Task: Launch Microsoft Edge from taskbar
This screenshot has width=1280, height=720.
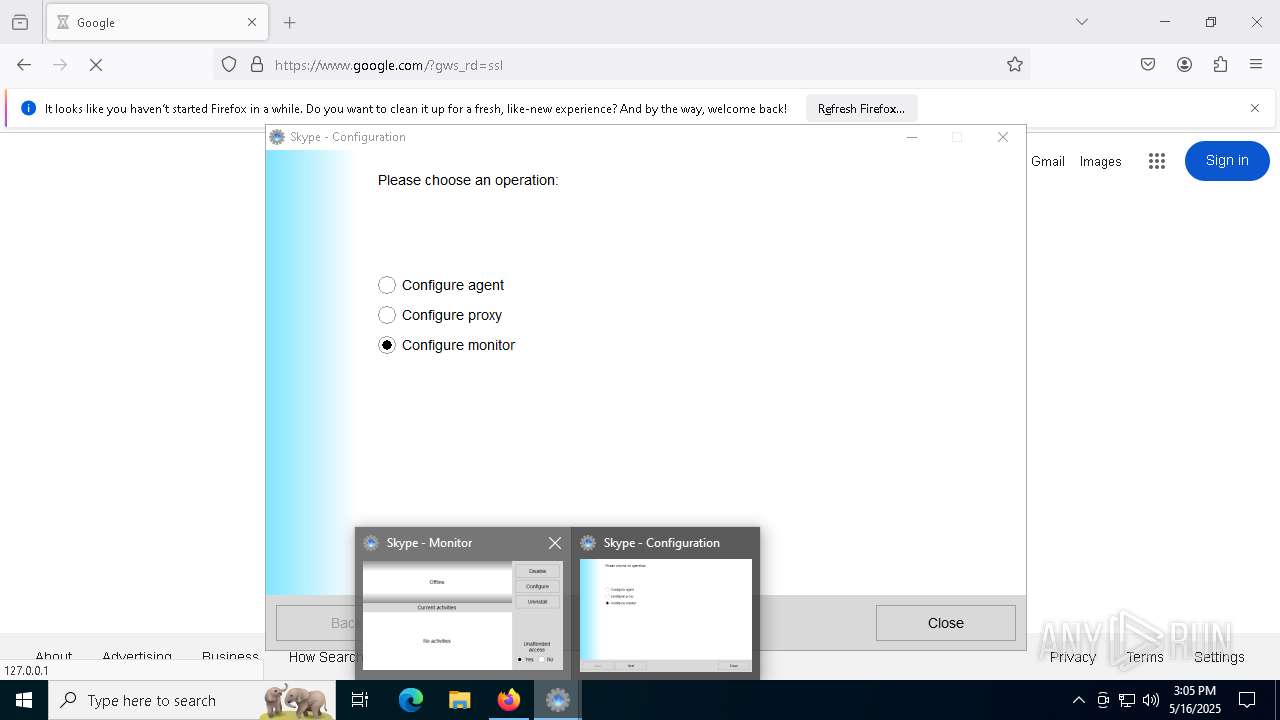Action: point(411,700)
